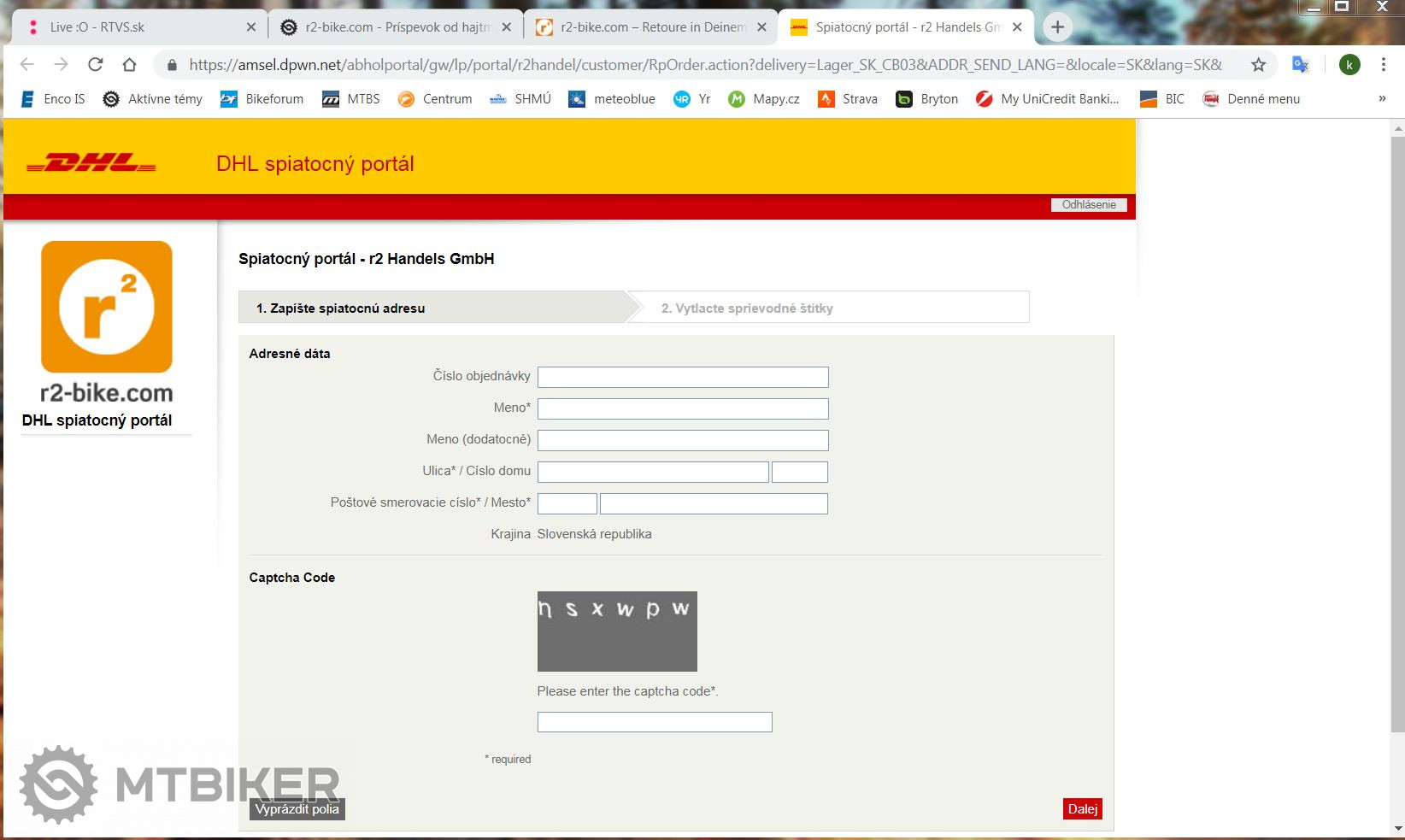Image resolution: width=1405 pixels, height=840 pixels.
Task: Click the page vertical scrollbar
Action: [1398, 427]
